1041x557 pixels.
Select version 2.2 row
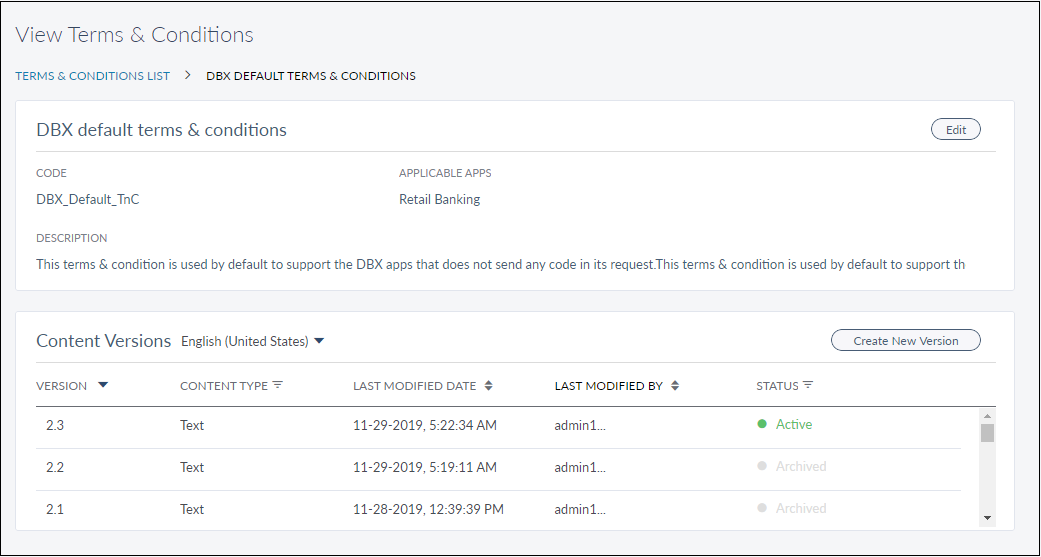55,467
